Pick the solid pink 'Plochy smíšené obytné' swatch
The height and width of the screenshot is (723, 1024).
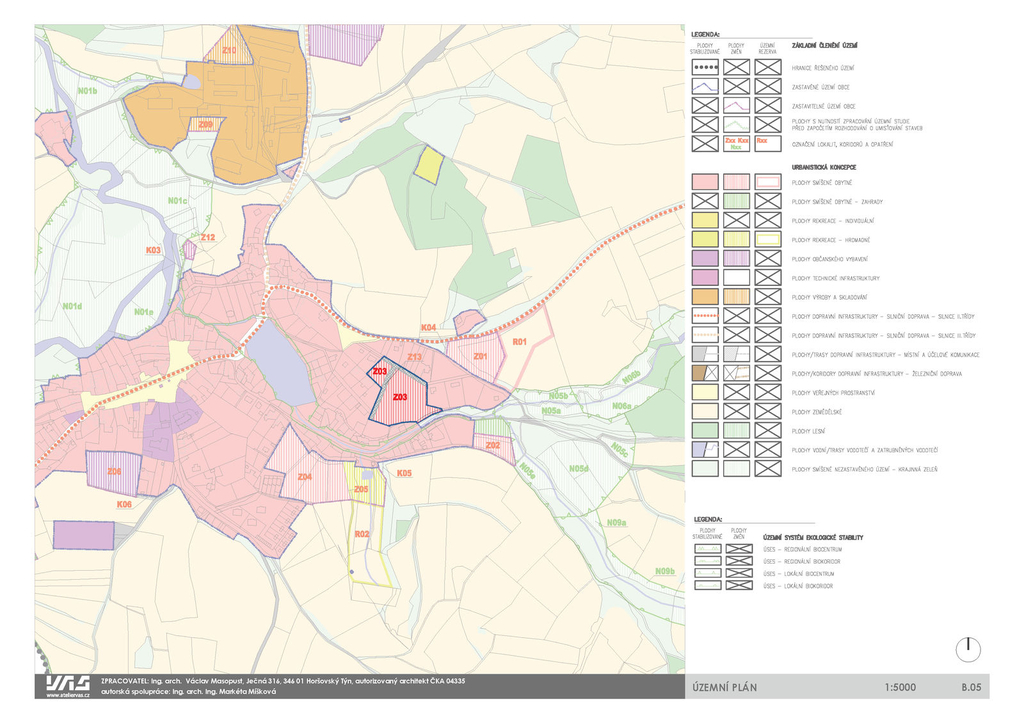tap(706, 182)
